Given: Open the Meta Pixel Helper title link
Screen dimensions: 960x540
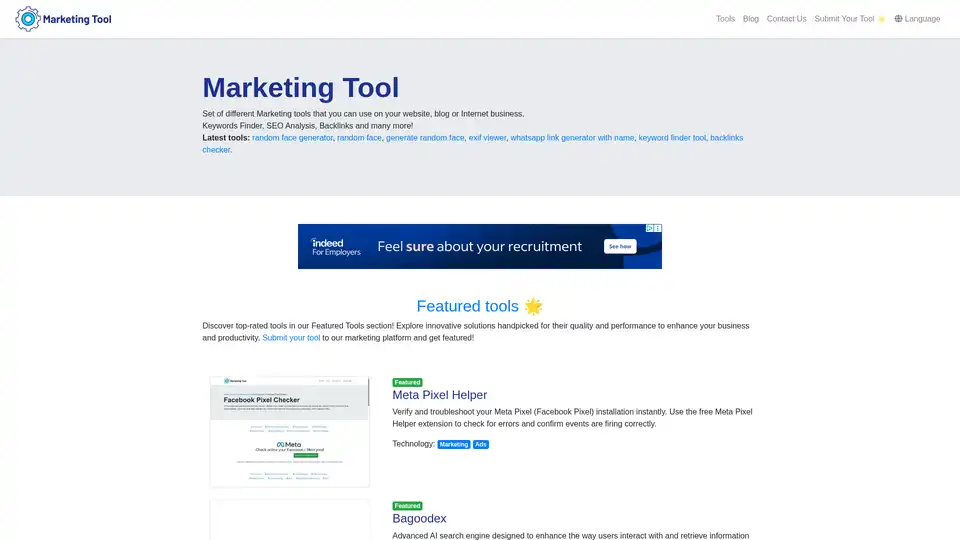Looking at the screenshot, I should tap(439, 395).
